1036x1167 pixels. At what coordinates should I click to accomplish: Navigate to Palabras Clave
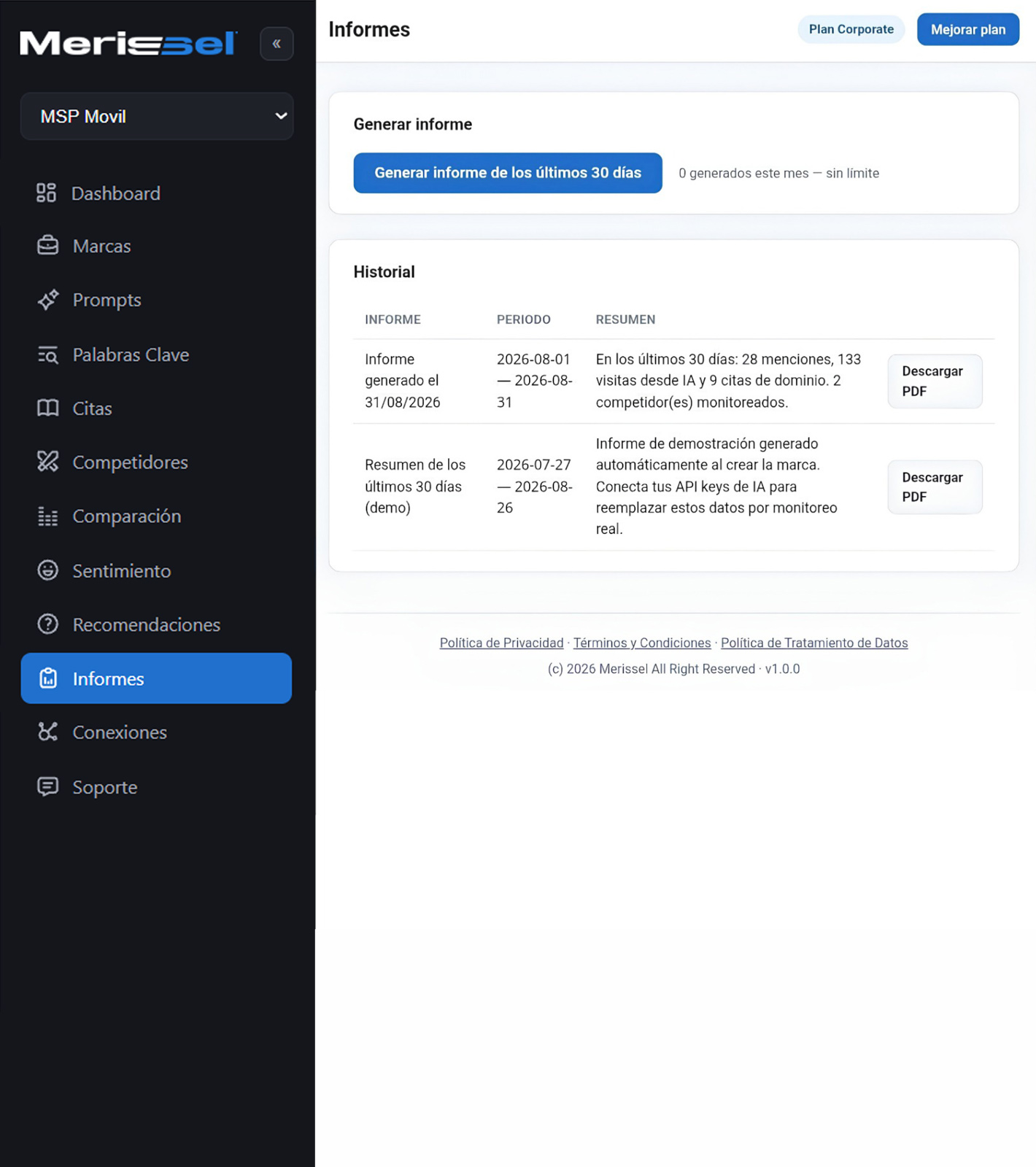156,354
